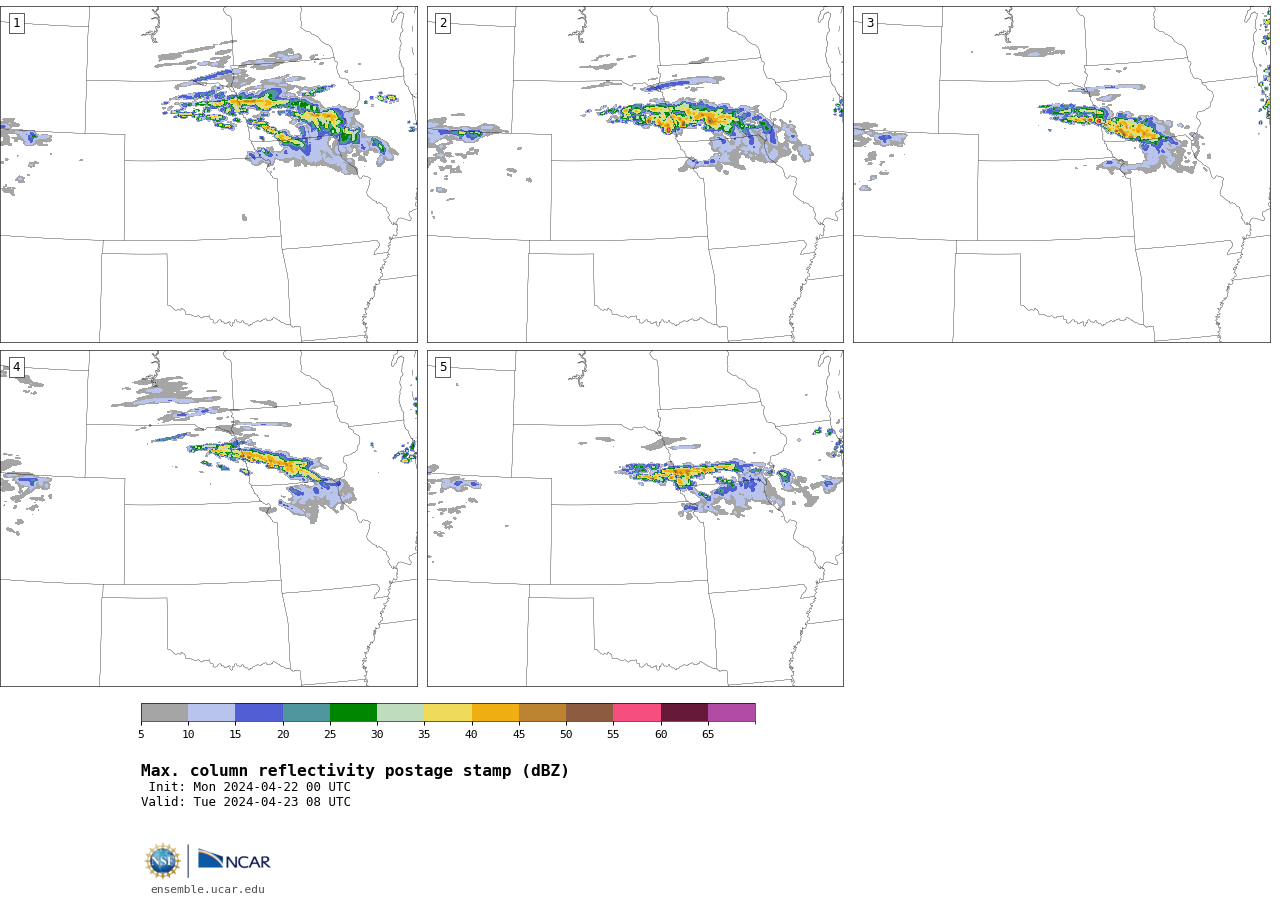Screen dimensions: 1280x901
Task: Click the panel number 4 label
Action: 16,367
